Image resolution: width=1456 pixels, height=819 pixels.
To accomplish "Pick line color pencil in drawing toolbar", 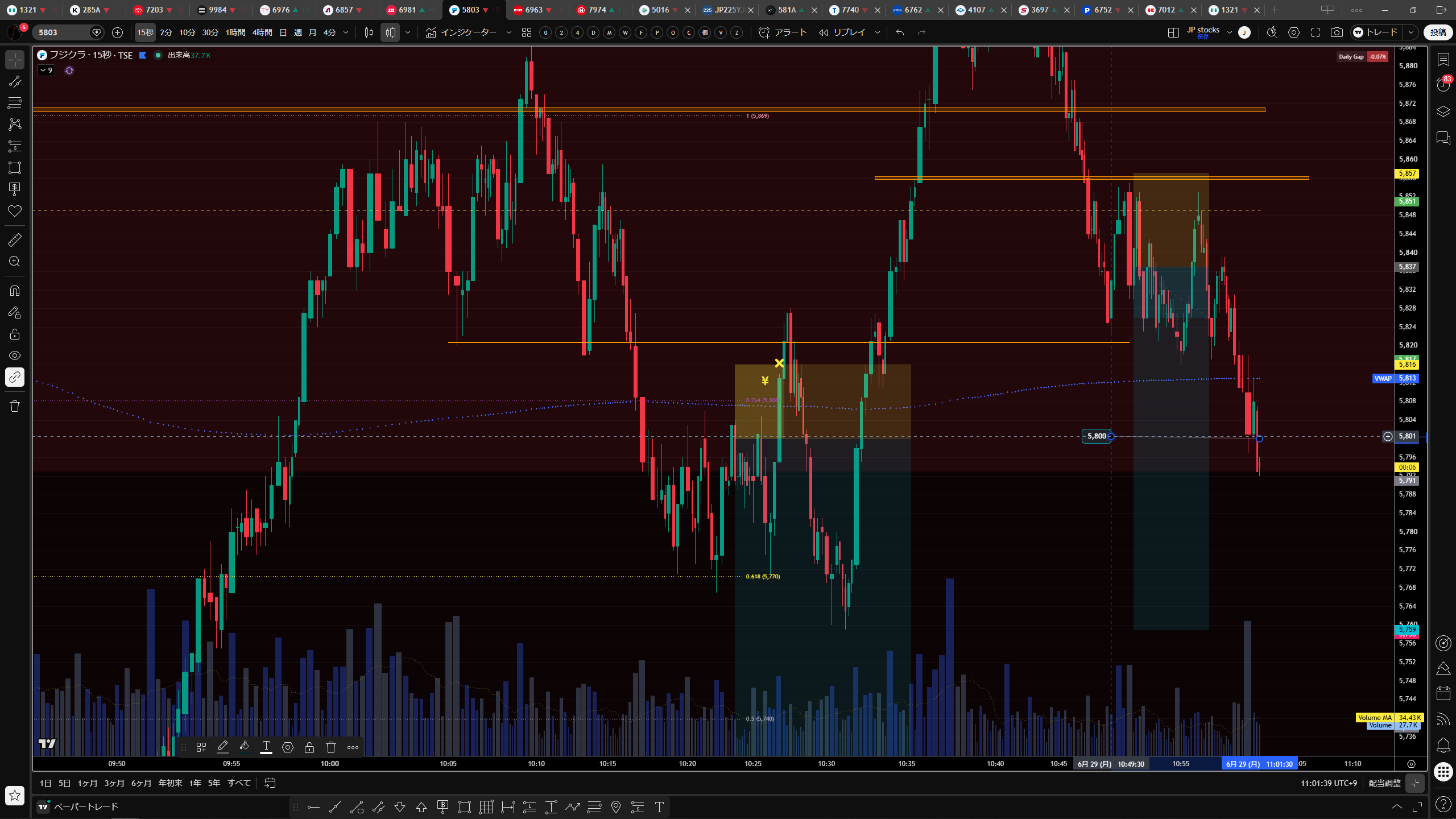I will tap(223, 747).
